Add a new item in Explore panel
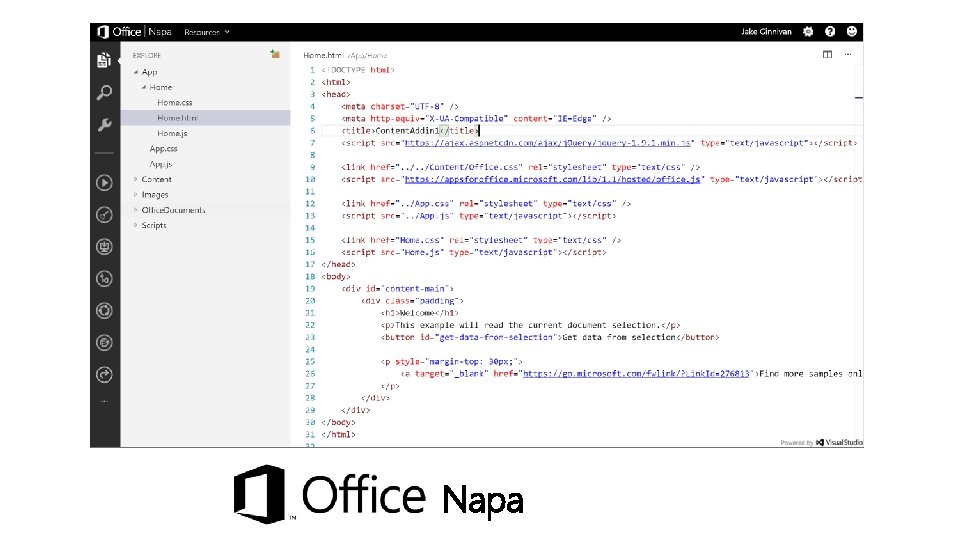The image size is (979, 551). [275, 54]
